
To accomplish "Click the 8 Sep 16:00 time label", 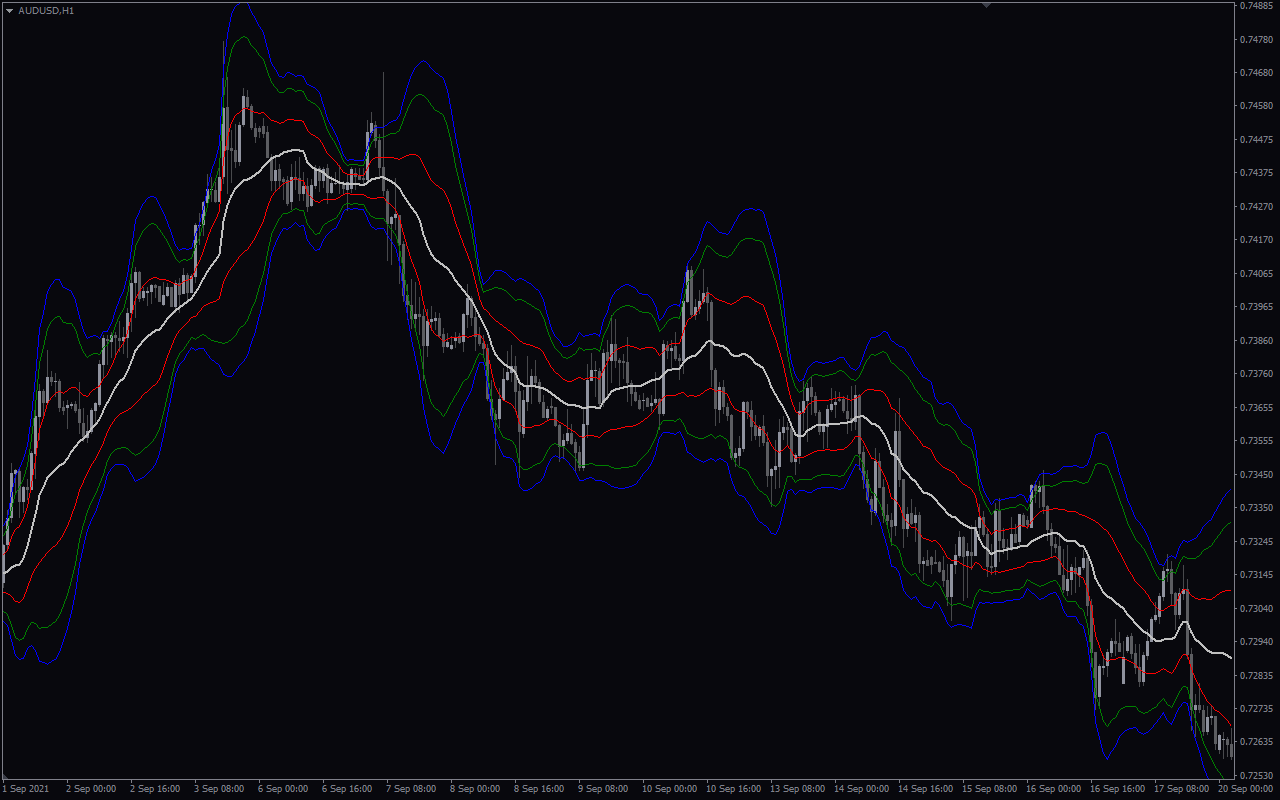I will [539, 789].
